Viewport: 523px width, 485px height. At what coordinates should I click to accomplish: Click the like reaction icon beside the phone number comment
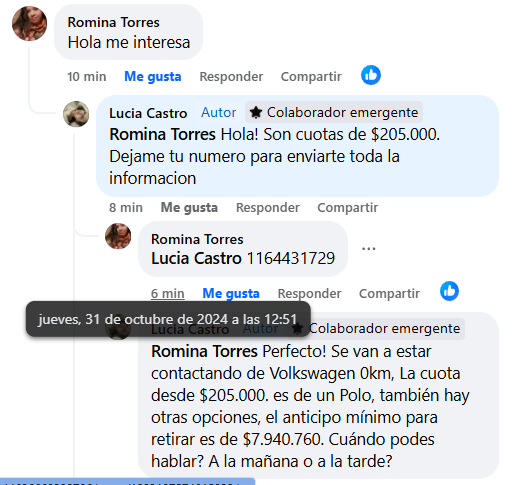pos(449,291)
